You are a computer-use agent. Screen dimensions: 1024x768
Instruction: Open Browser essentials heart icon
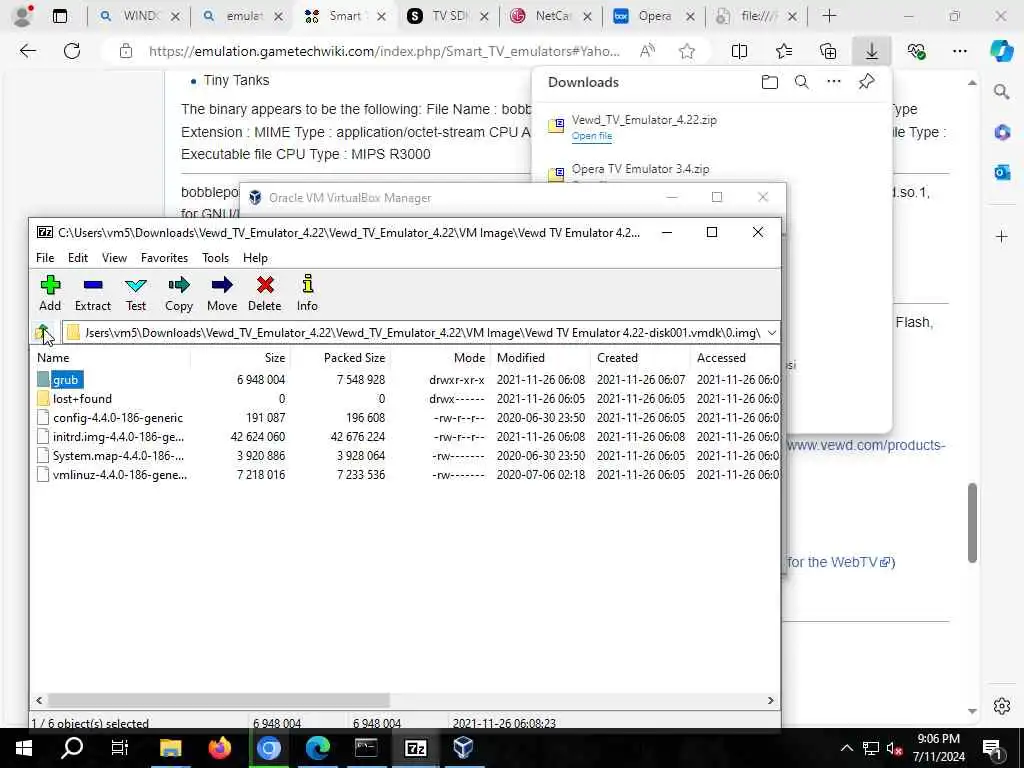click(x=916, y=51)
